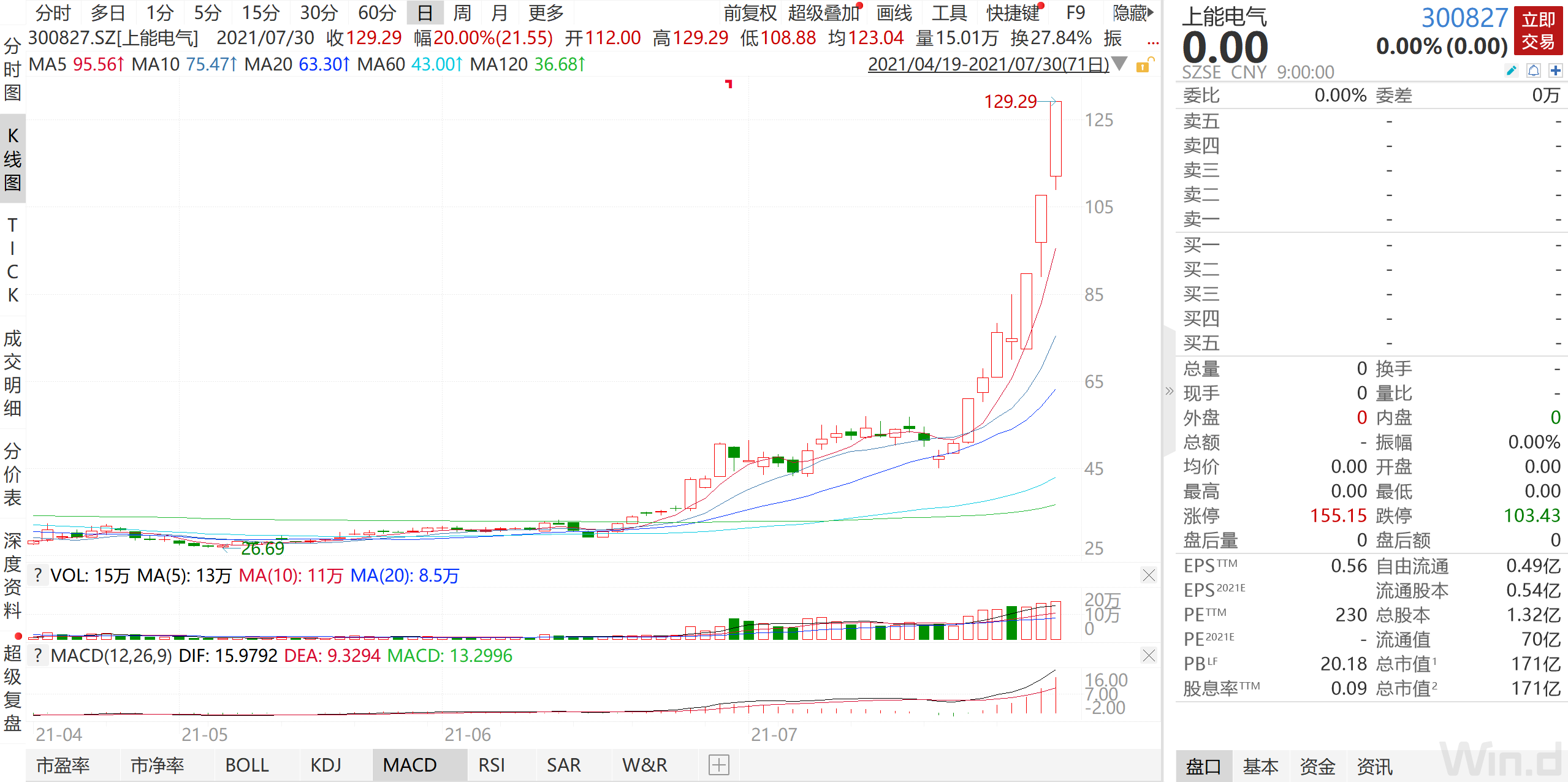
Task: Switch to 多日 multi-day period
Action: (108, 12)
